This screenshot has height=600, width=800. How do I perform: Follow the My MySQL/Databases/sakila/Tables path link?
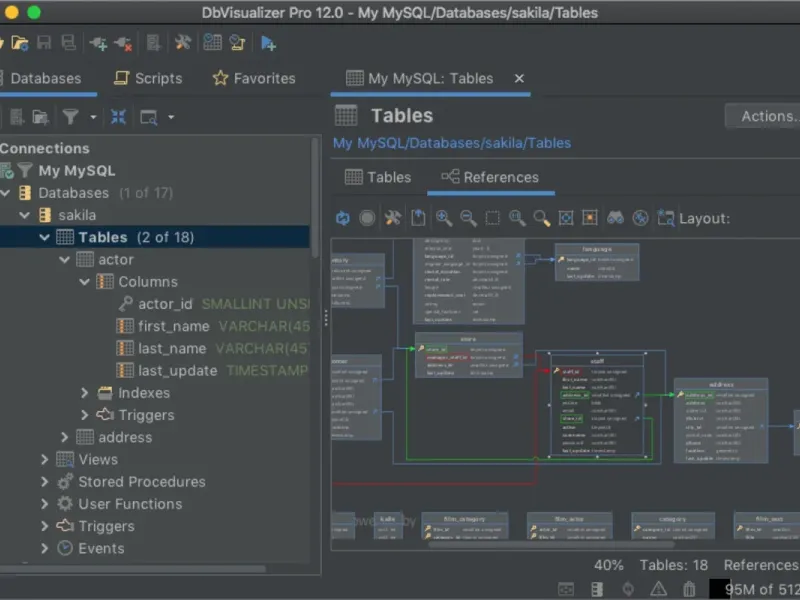(x=452, y=143)
